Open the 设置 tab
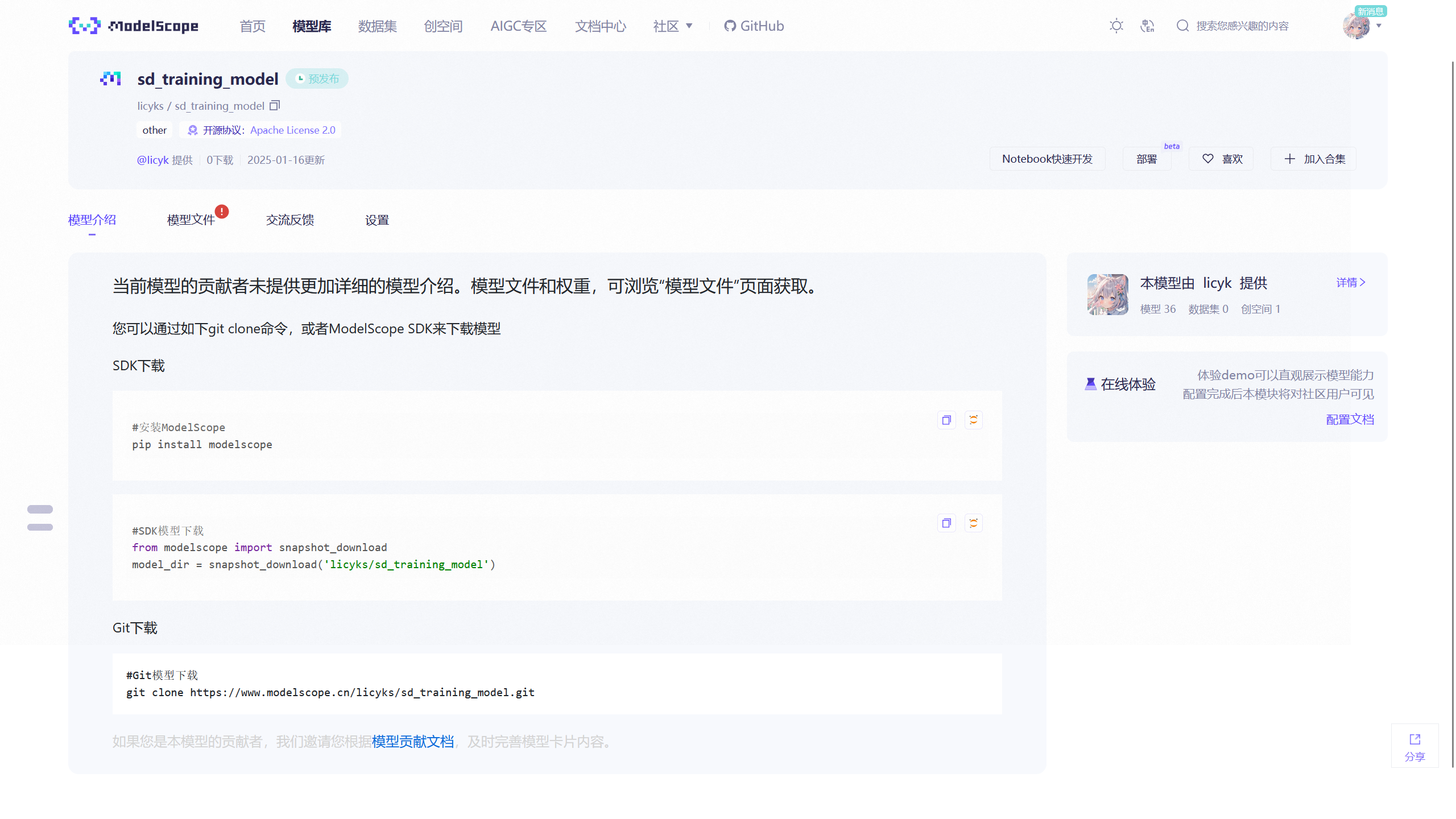Screen dimensions: 1456x819 point(377,220)
